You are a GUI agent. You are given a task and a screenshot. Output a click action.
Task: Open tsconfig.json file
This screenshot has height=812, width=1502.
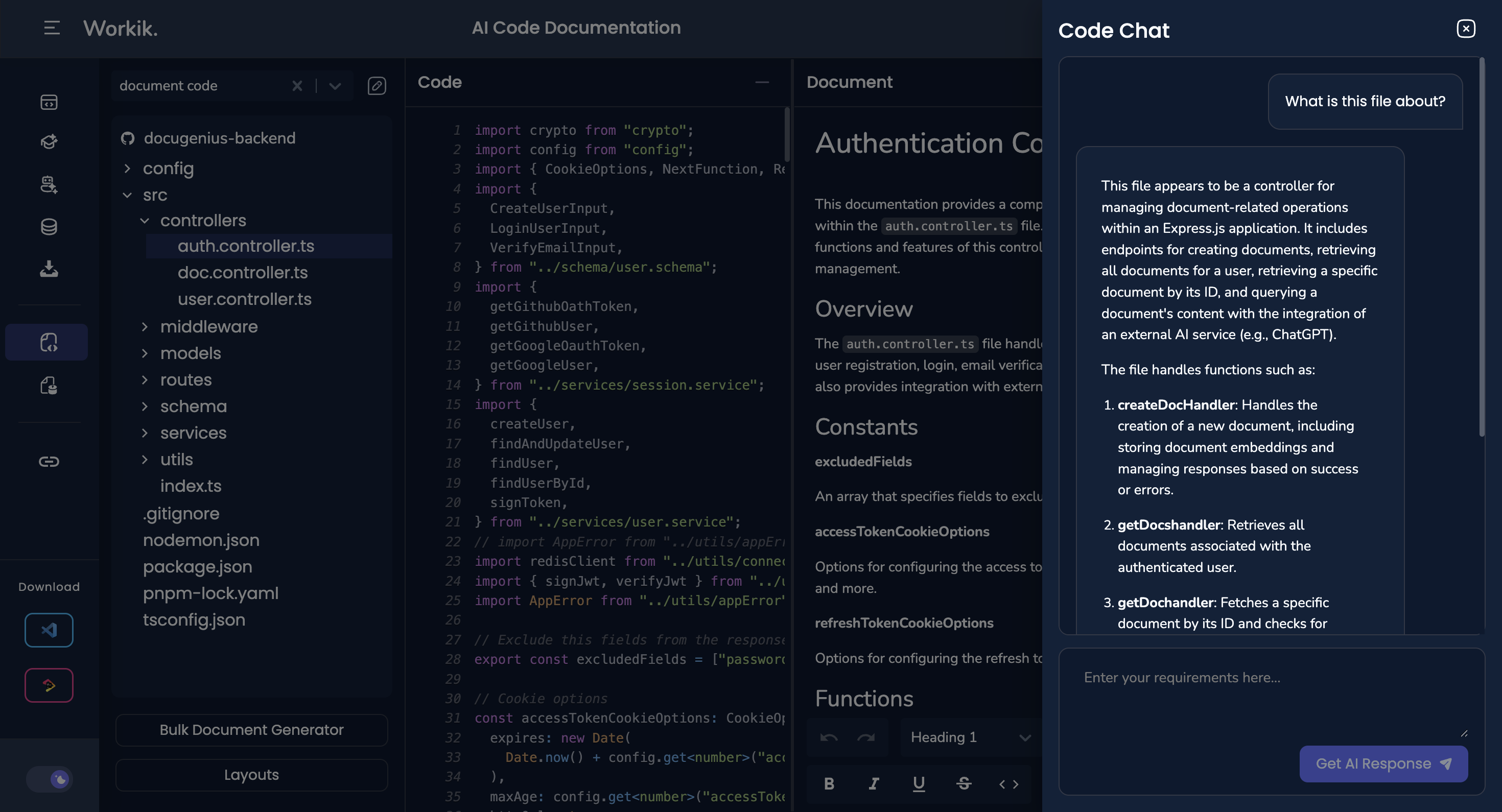[x=194, y=619]
